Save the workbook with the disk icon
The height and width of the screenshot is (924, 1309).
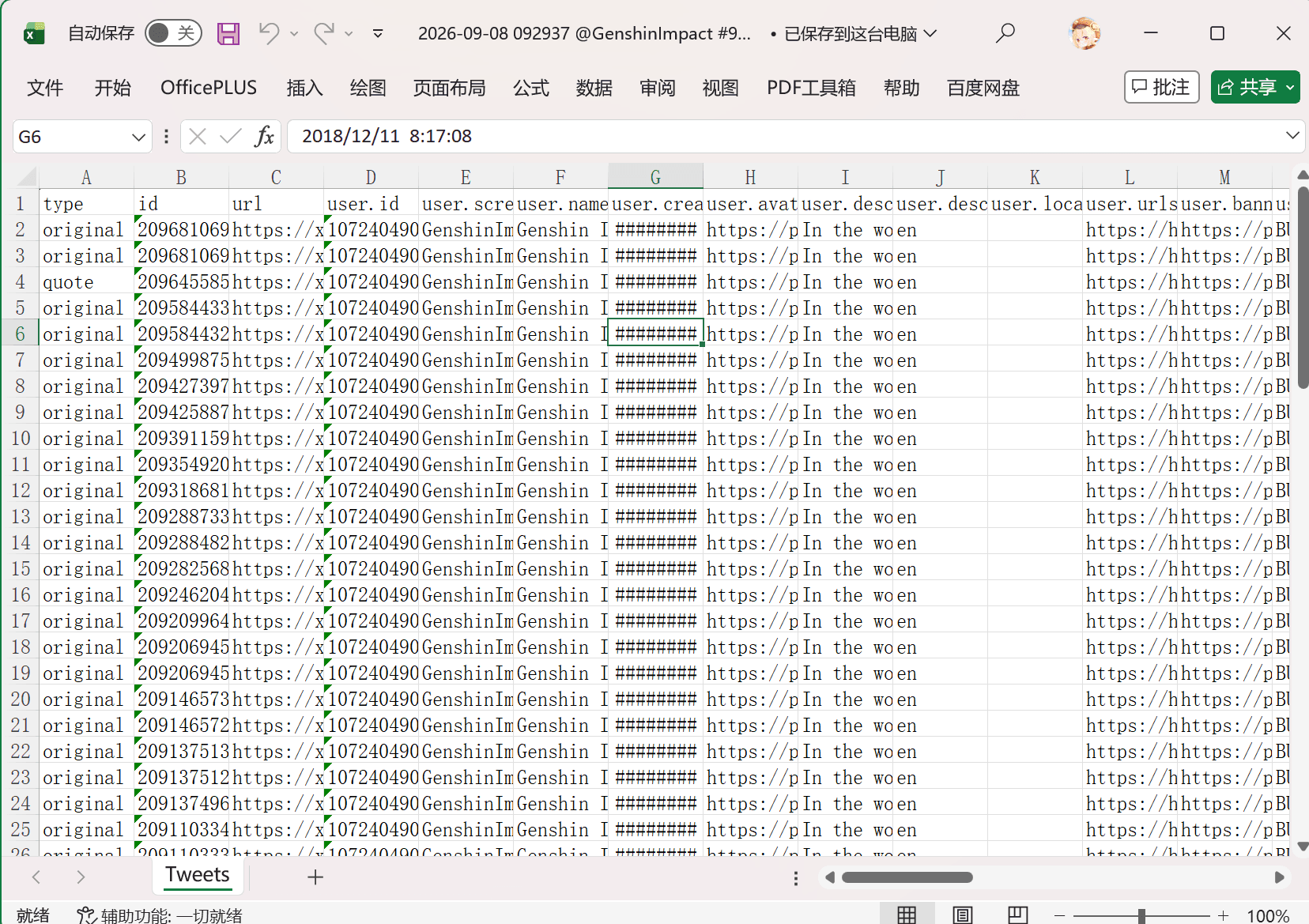click(228, 33)
